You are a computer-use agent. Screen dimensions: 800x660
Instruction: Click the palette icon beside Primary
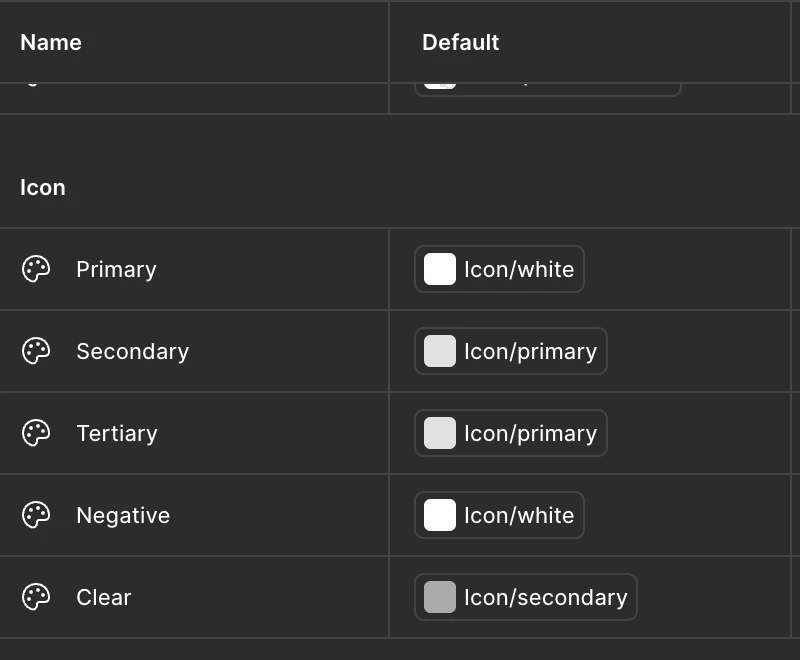click(36, 269)
